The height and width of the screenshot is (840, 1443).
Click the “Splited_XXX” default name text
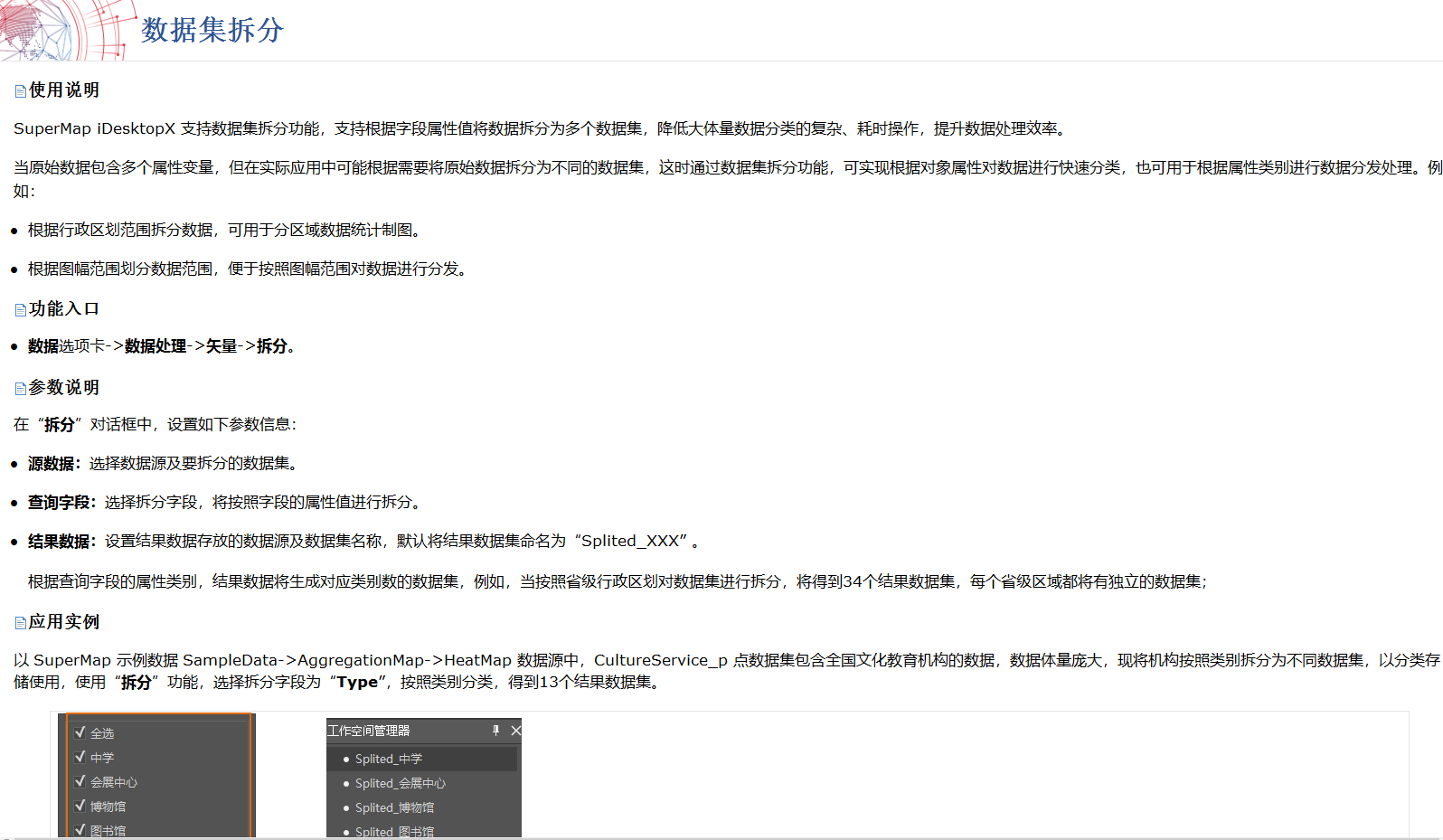click(x=632, y=541)
